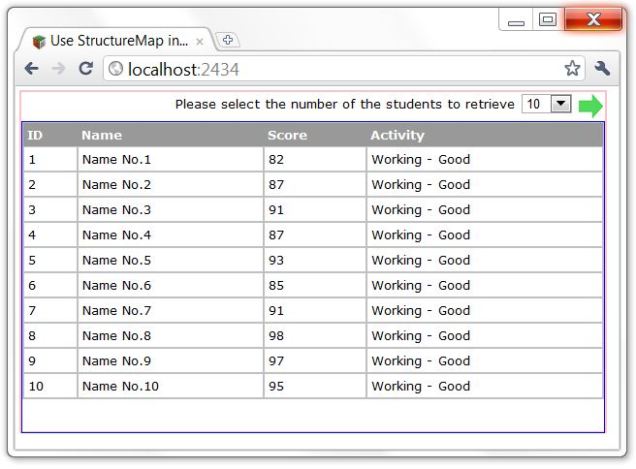This screenshot has height=469, width=636.
Task: Select cell 'Name No.5'
Action: pos(170,260)
